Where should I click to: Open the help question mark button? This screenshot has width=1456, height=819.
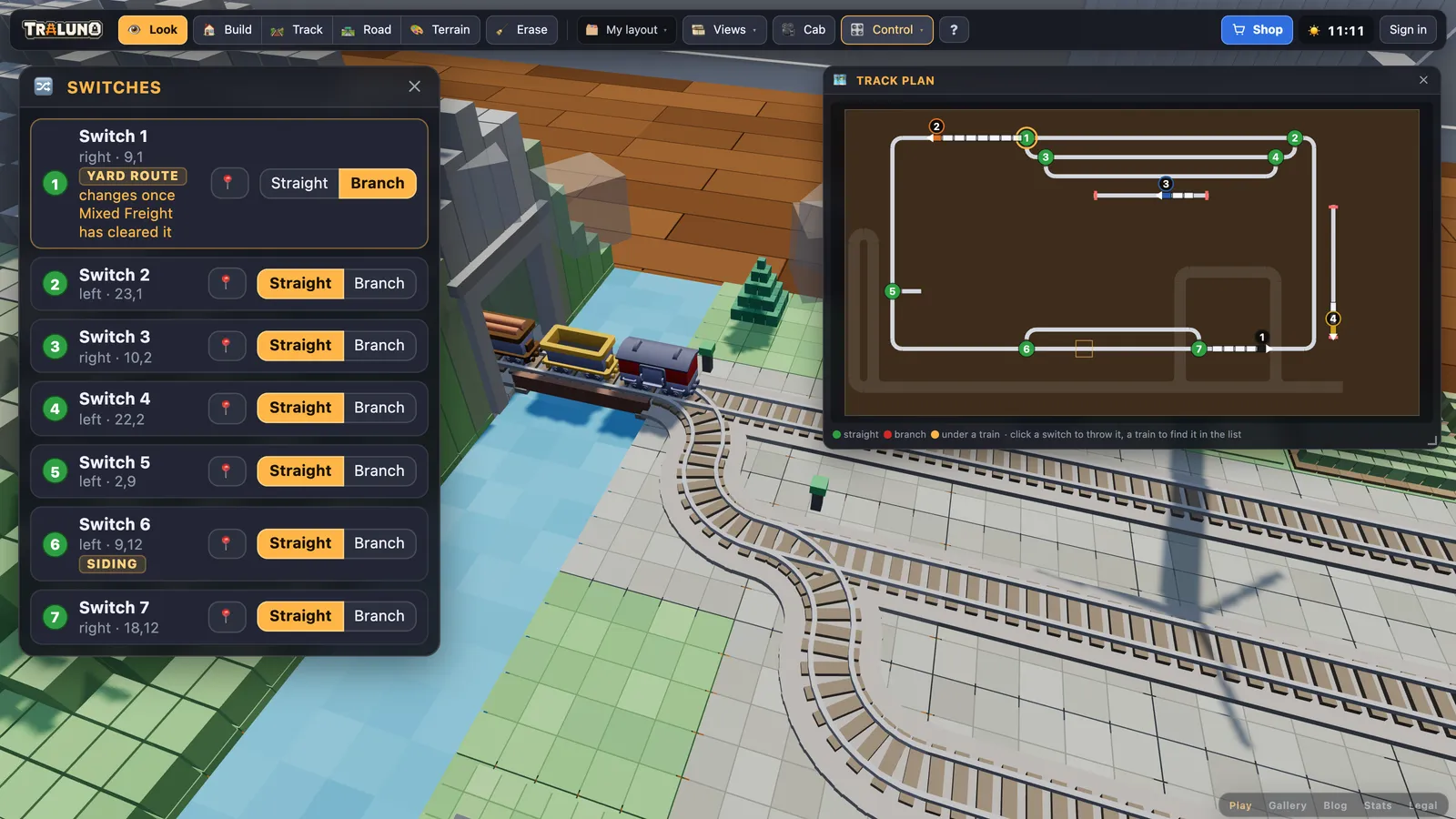click(x=954, y=30)
